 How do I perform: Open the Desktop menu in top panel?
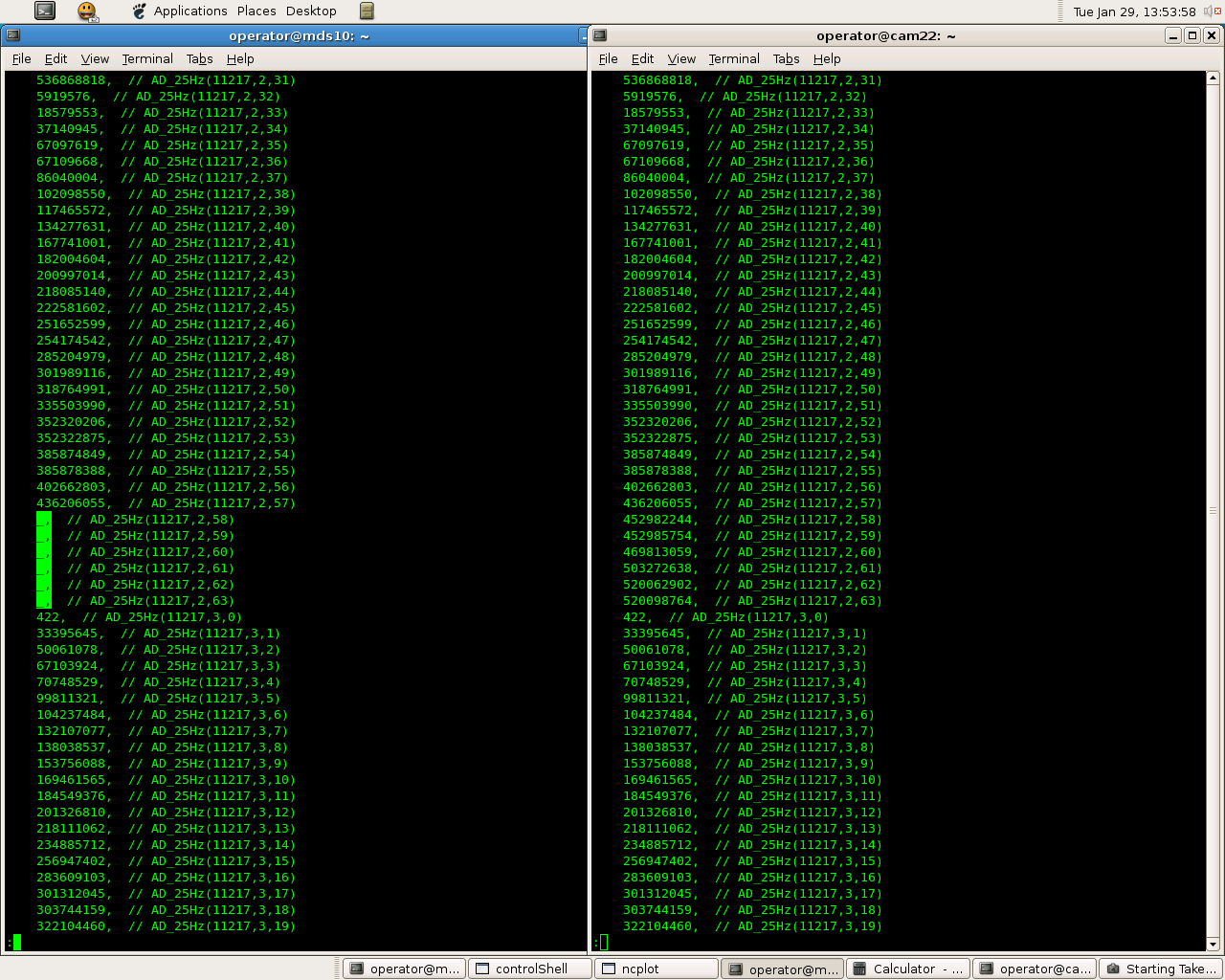click(311, 11)
